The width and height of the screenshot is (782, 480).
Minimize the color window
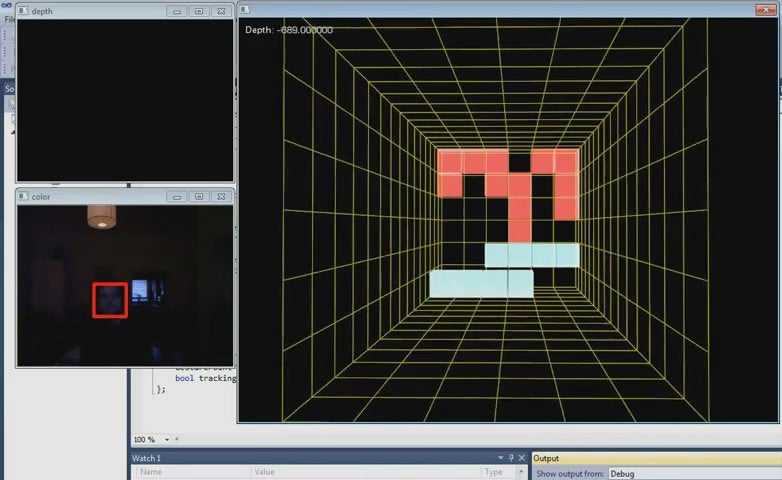177,197
